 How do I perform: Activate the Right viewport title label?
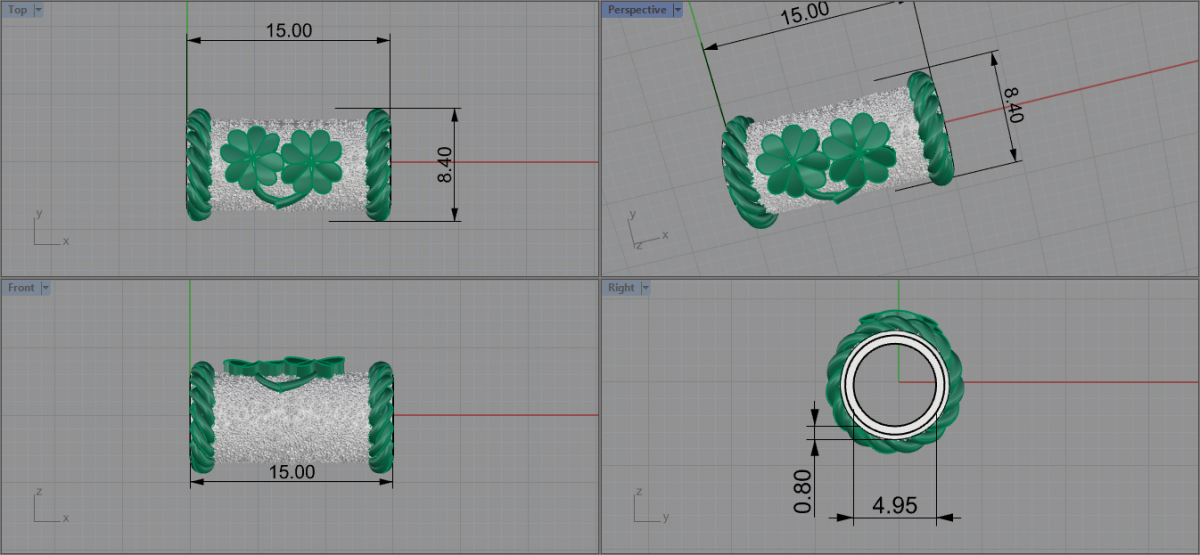click(x=621, y=288)
